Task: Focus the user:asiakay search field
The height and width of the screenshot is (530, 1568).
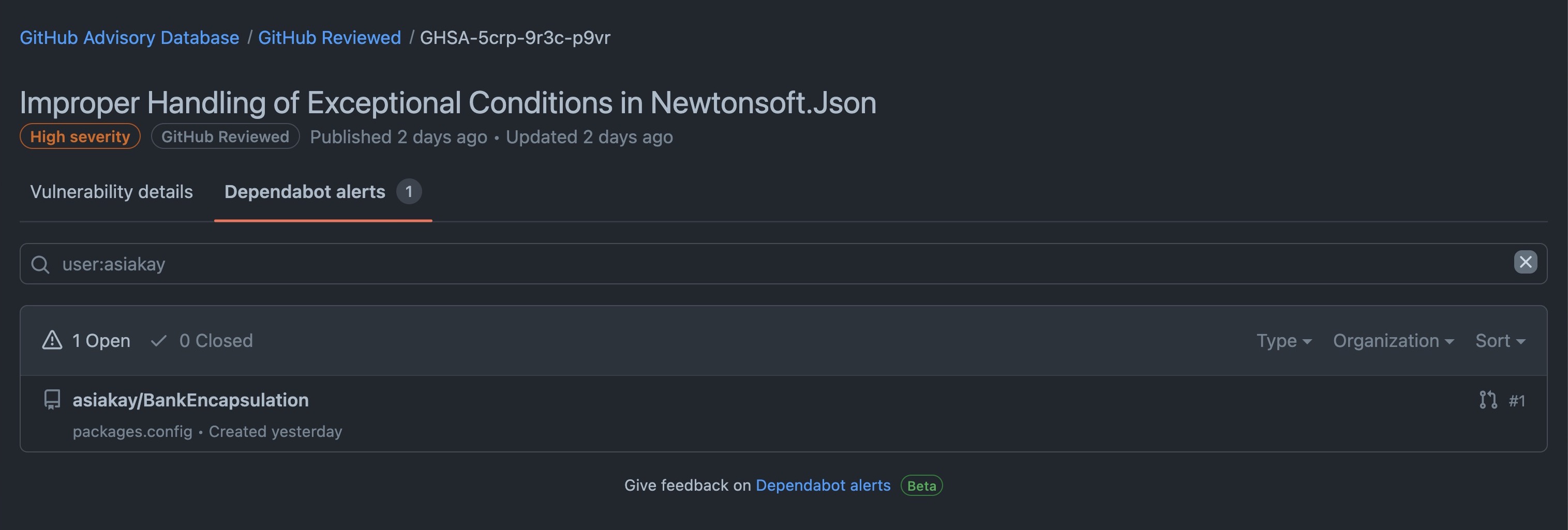Action: pyautogui.click(x=730, y=264)
